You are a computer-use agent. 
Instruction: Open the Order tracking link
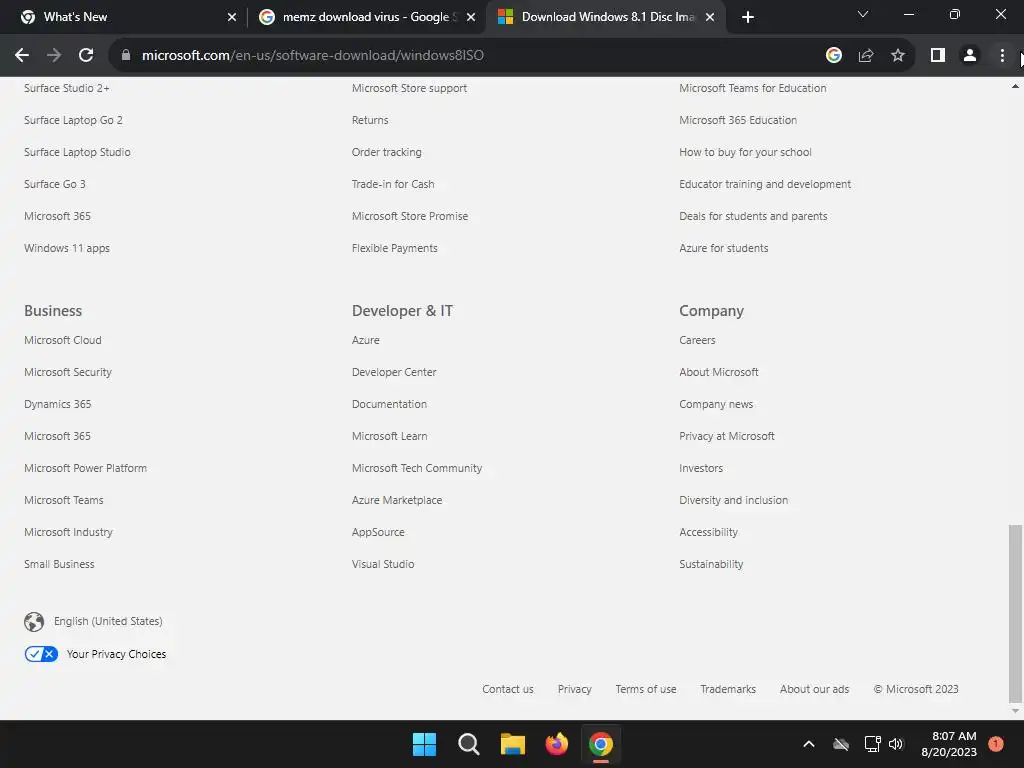pos(387,152)
